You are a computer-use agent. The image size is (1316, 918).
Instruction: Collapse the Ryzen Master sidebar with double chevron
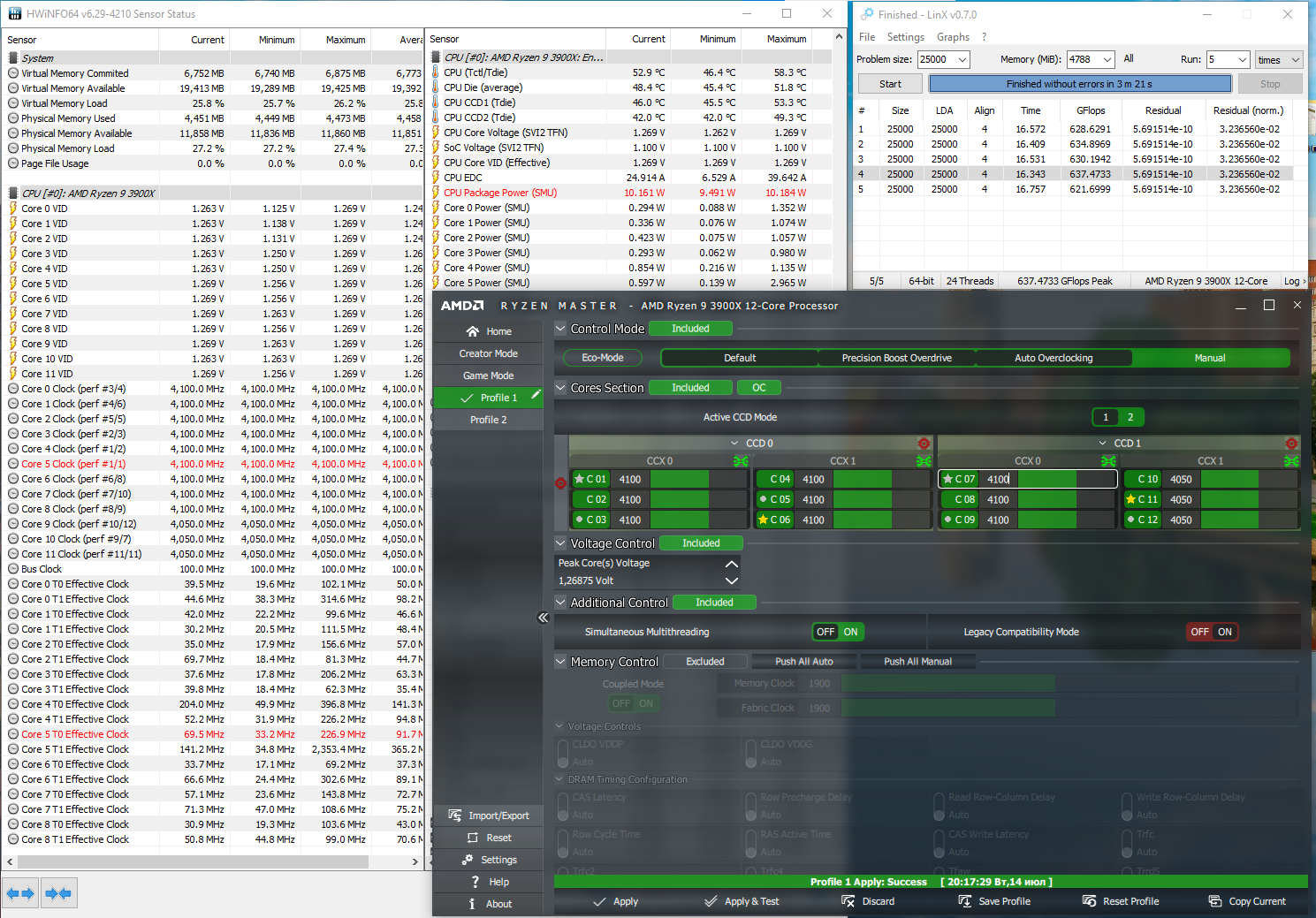544,618
